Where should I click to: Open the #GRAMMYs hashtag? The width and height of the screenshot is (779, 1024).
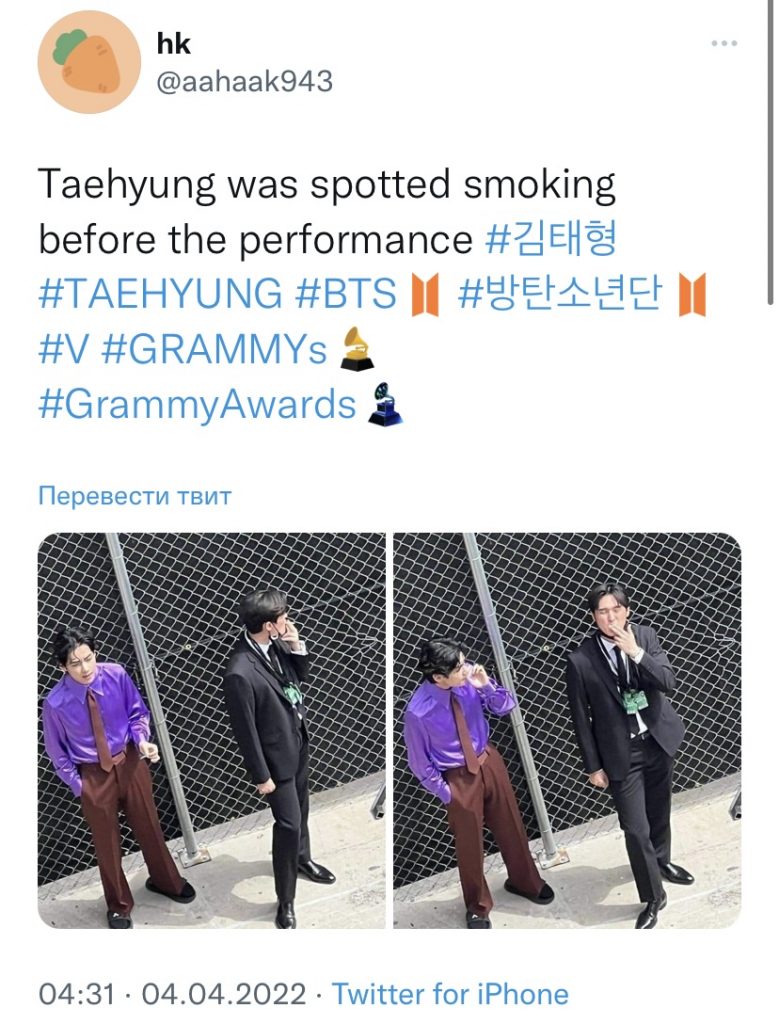(214, 349)
